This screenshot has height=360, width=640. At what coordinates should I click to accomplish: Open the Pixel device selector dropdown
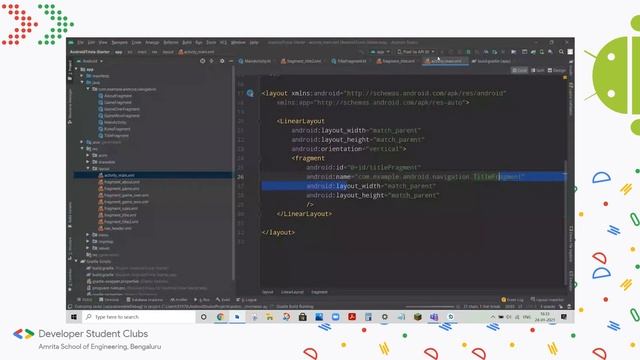[x=416, y=52]
